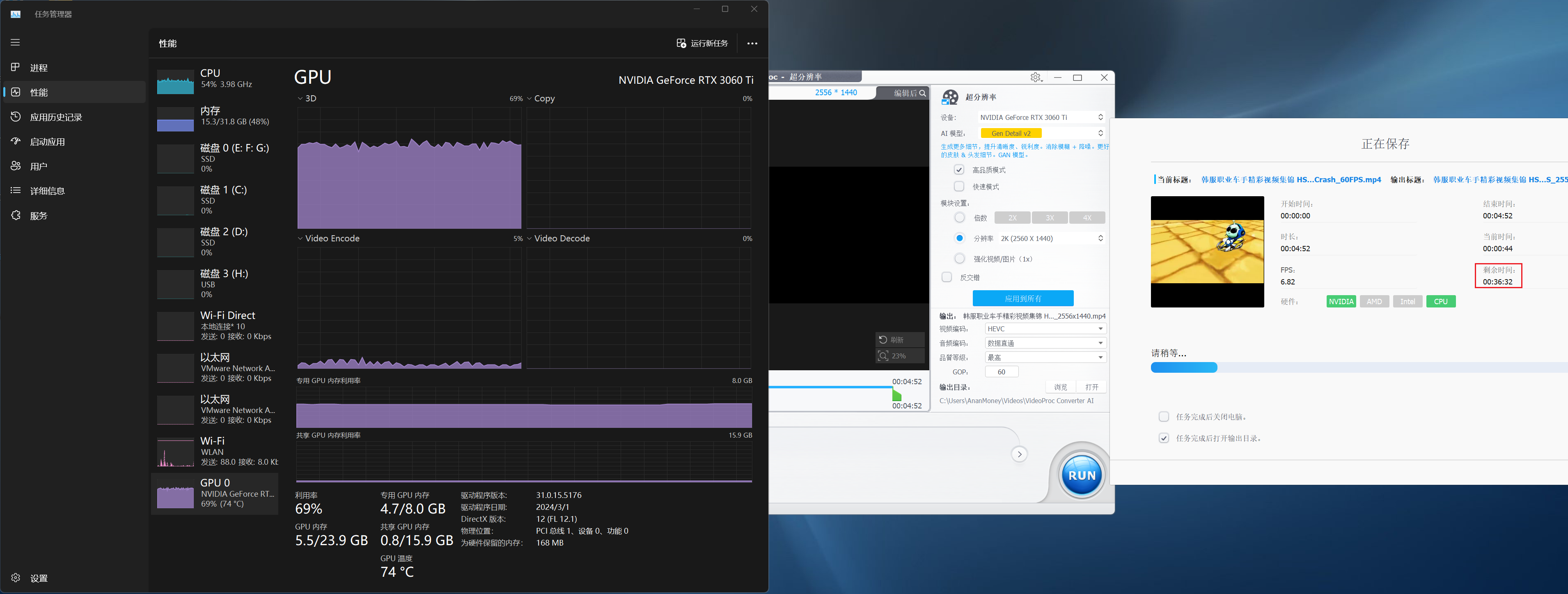Select the Wi-Fi Direct network entry

tap(215, 326)
